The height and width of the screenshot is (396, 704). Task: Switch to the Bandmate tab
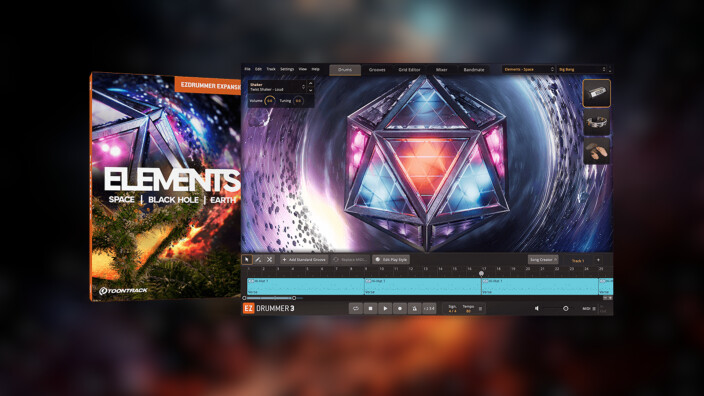[474, 70]
